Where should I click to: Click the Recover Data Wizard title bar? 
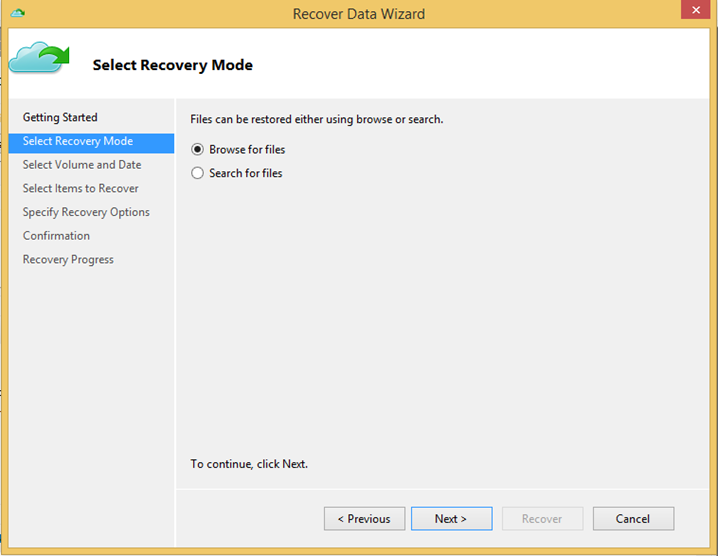tap(359, 14)
